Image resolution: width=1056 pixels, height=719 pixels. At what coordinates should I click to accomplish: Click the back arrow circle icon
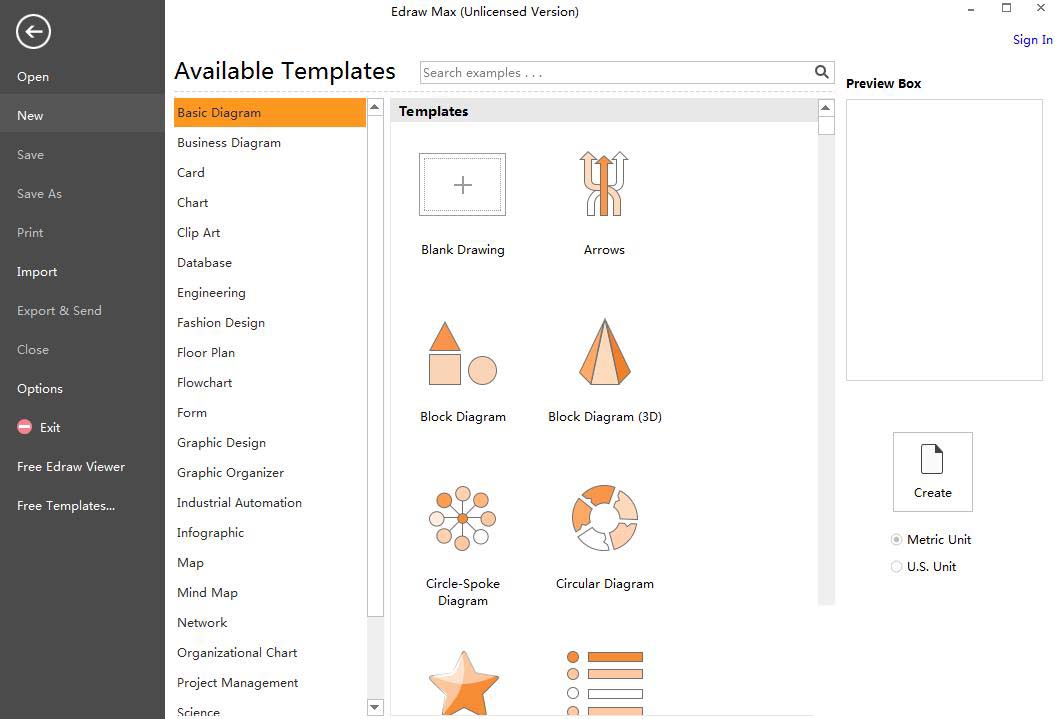[33, 32]
